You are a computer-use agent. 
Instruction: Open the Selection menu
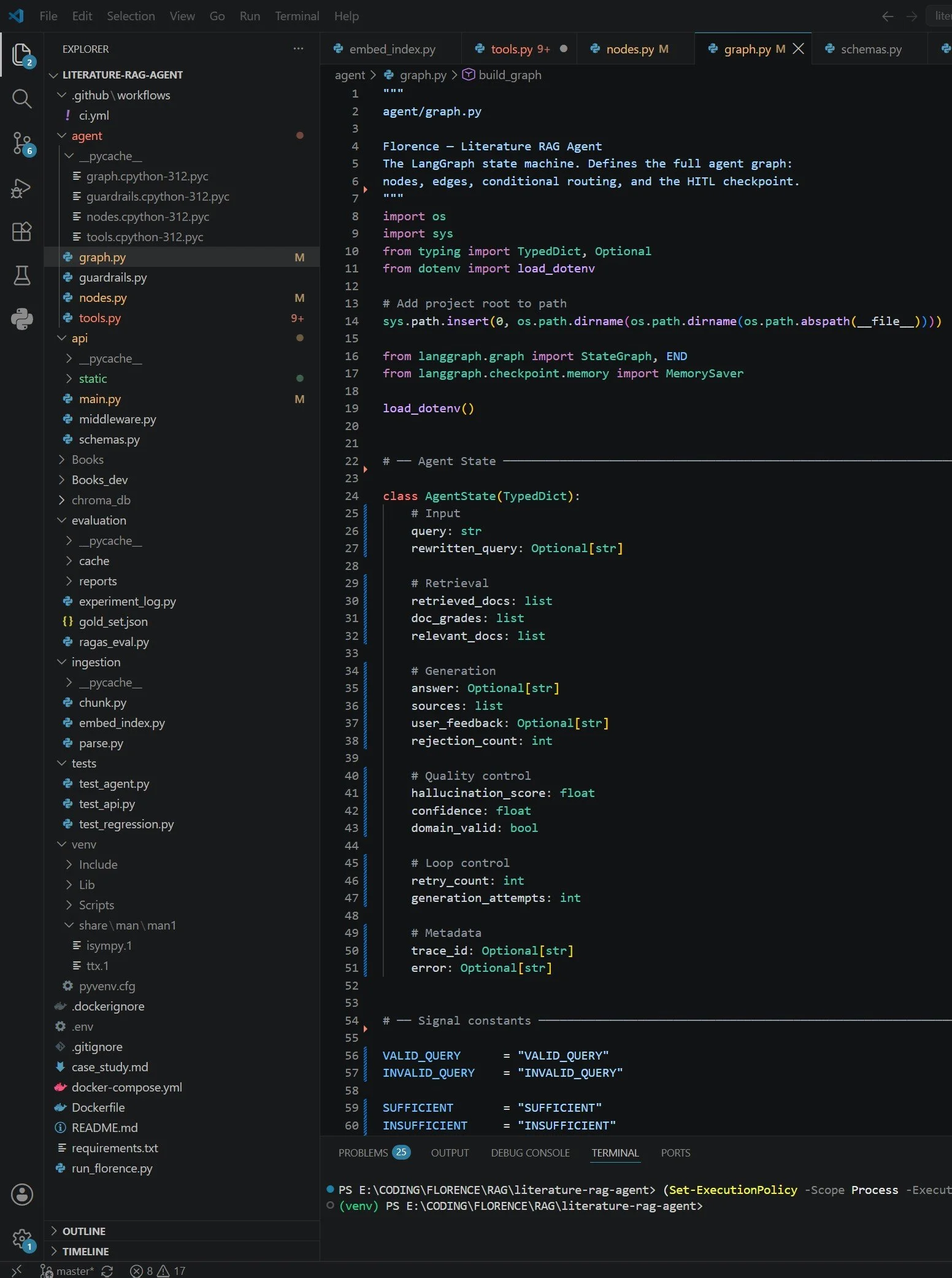(x=131, y=17)
